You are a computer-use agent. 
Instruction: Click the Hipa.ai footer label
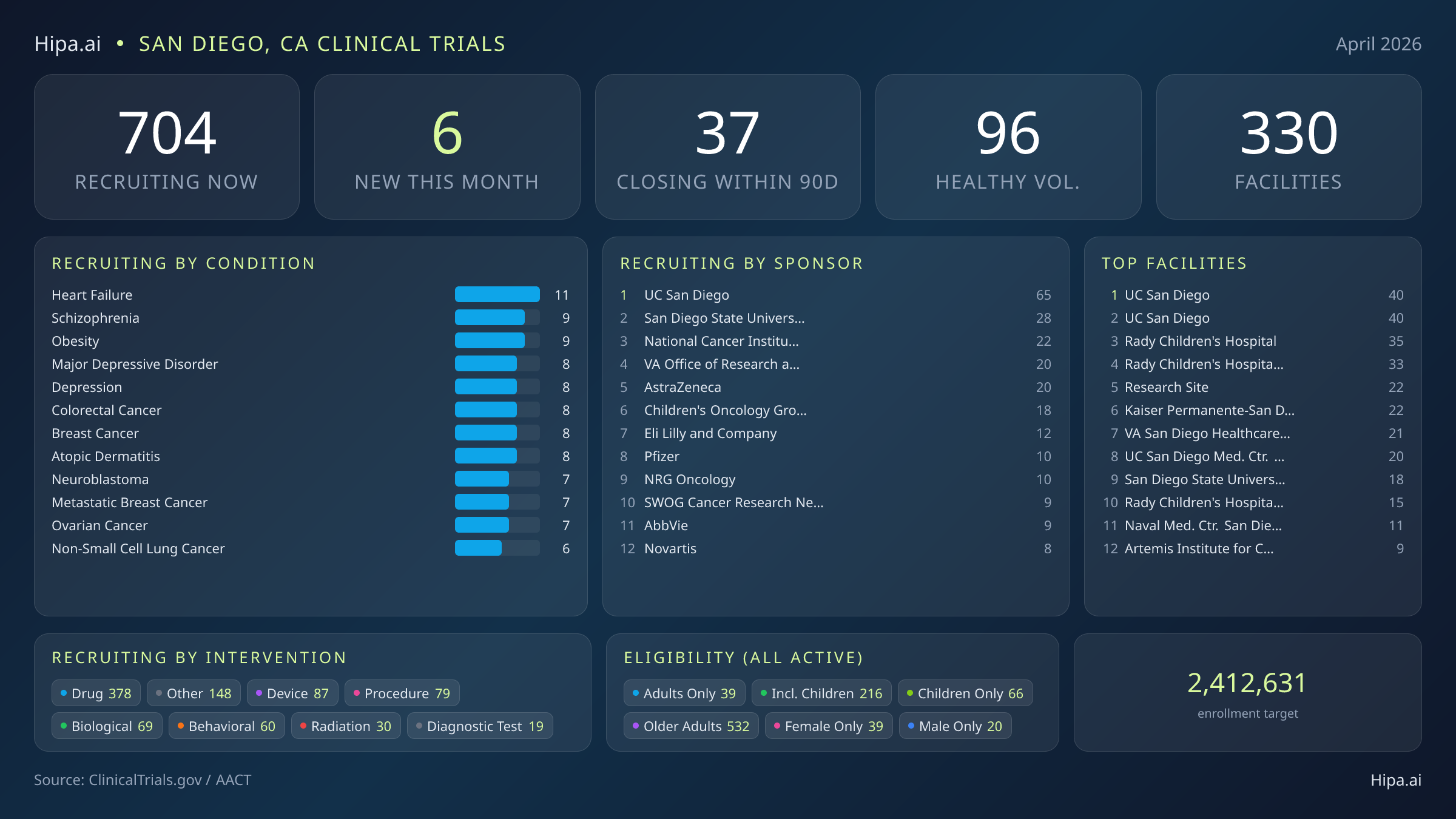coord(1396,780)
